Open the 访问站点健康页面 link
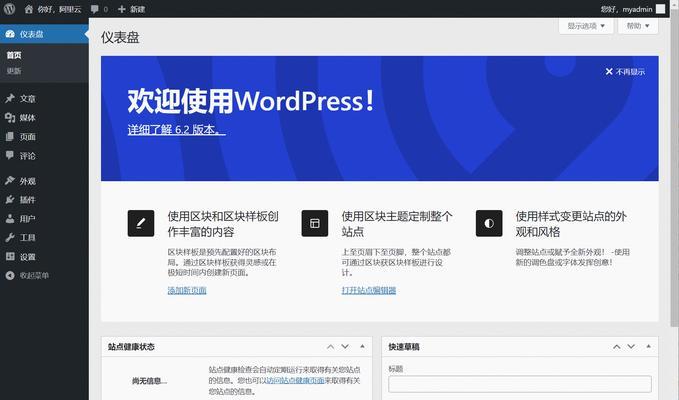 (x=295, y=380)
